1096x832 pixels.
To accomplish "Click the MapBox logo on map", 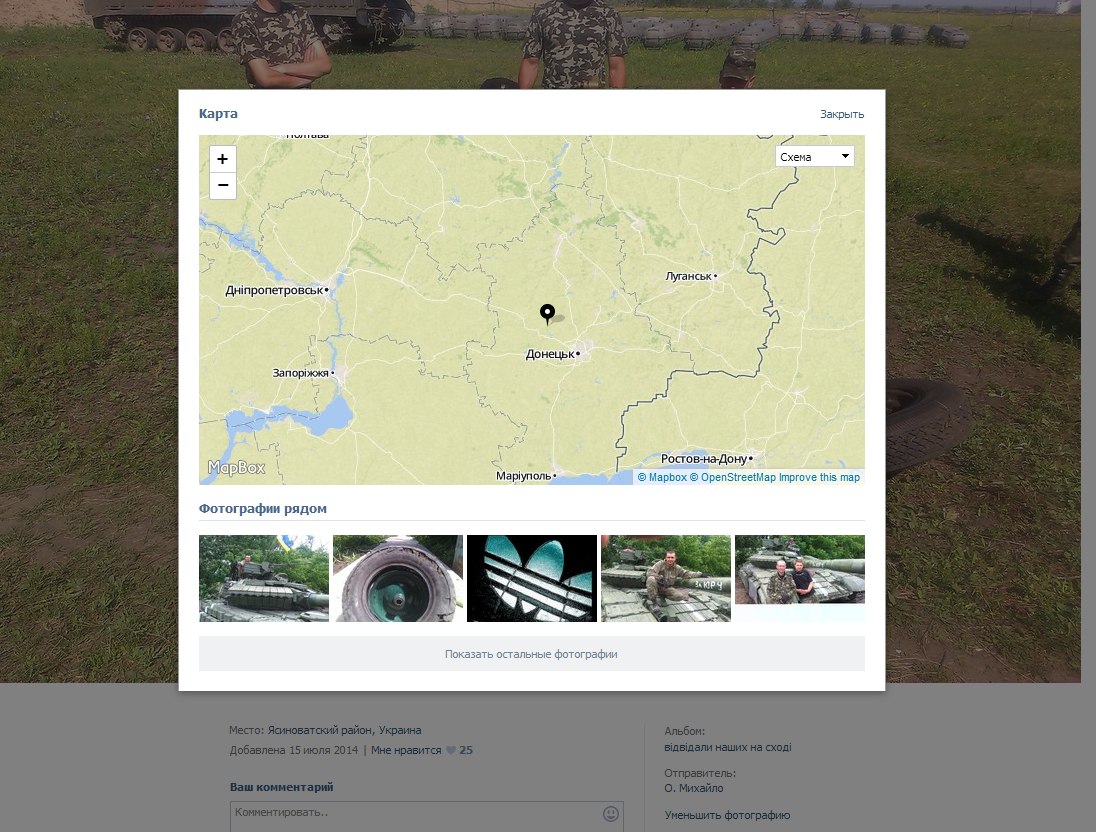I will point(237,468).
